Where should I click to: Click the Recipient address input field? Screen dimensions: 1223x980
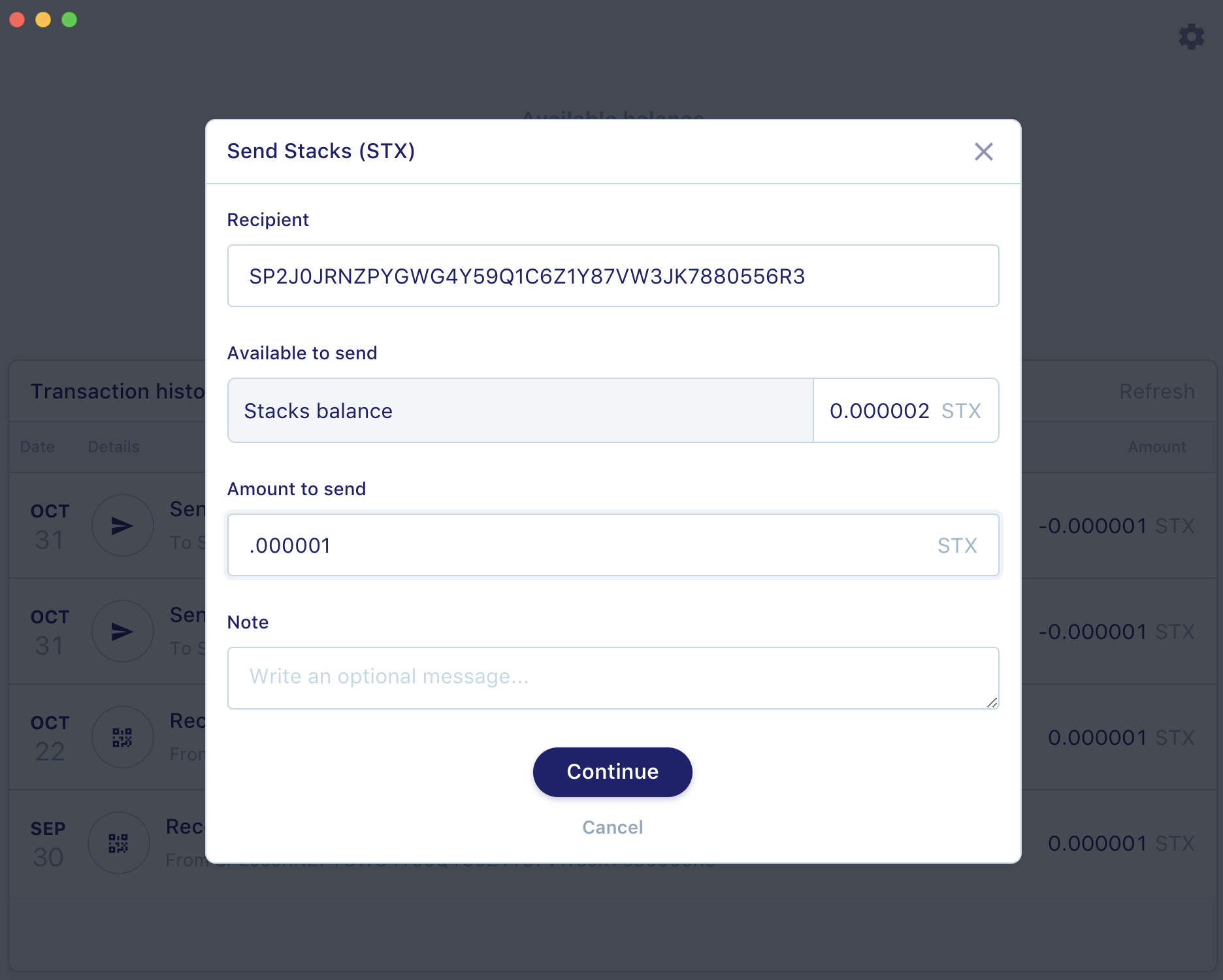[613, 276]
